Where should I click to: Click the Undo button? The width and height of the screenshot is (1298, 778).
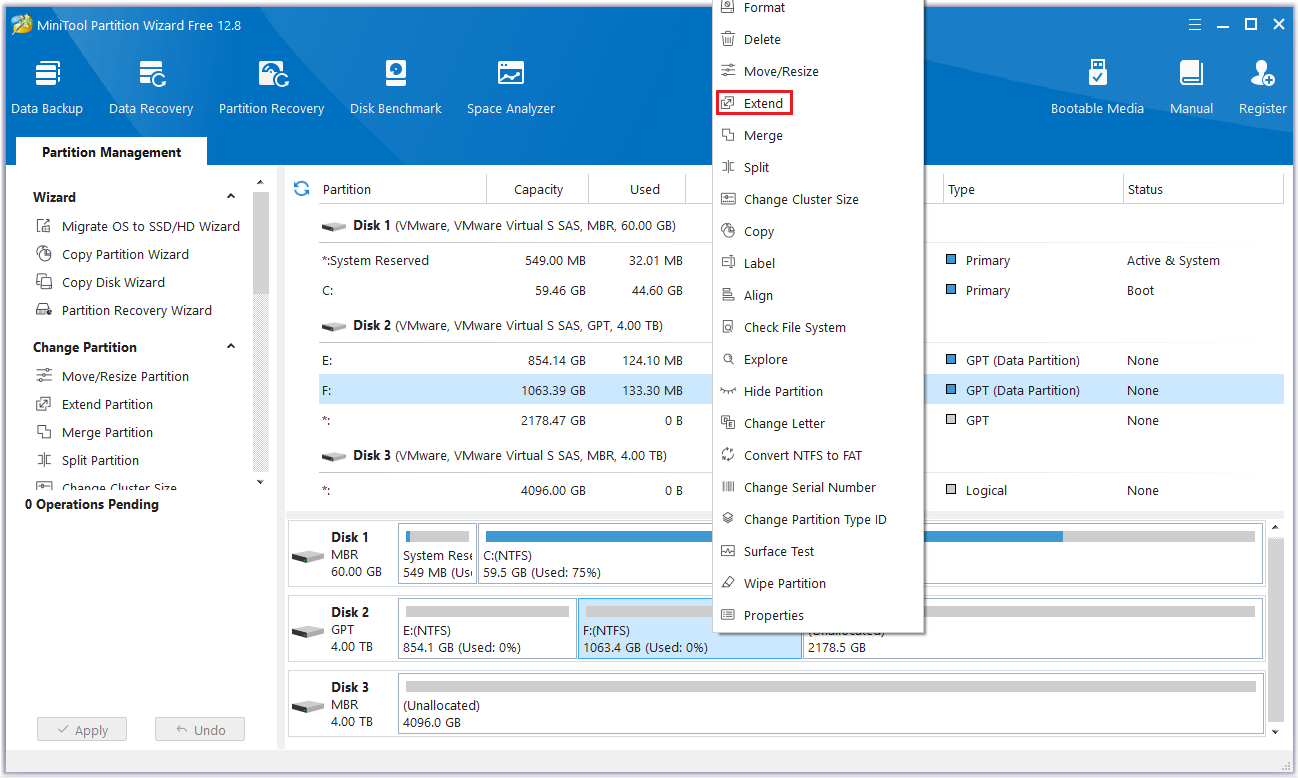[x=200, y=730]
